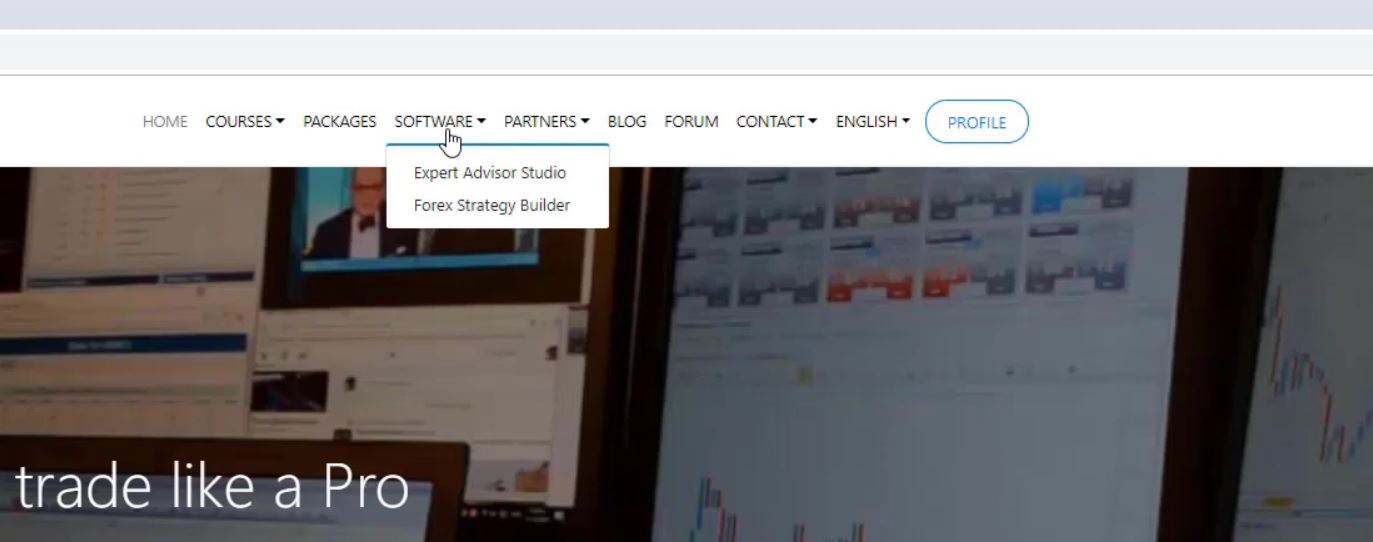Click the PARTNERS menu label
This screenshot has height=542, width=1373.
(x=540, y=122)
